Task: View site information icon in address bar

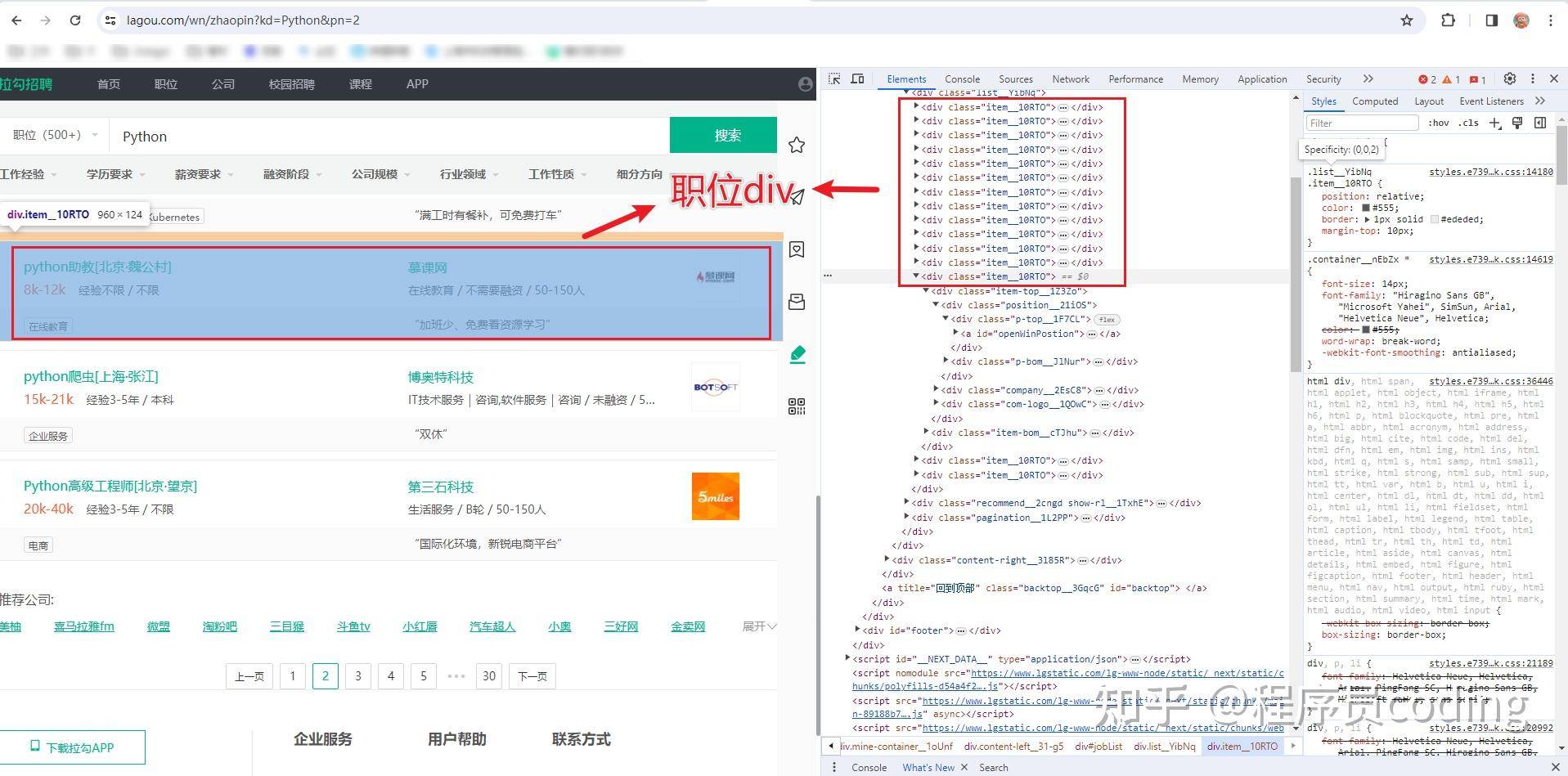Action: (110, 20)
